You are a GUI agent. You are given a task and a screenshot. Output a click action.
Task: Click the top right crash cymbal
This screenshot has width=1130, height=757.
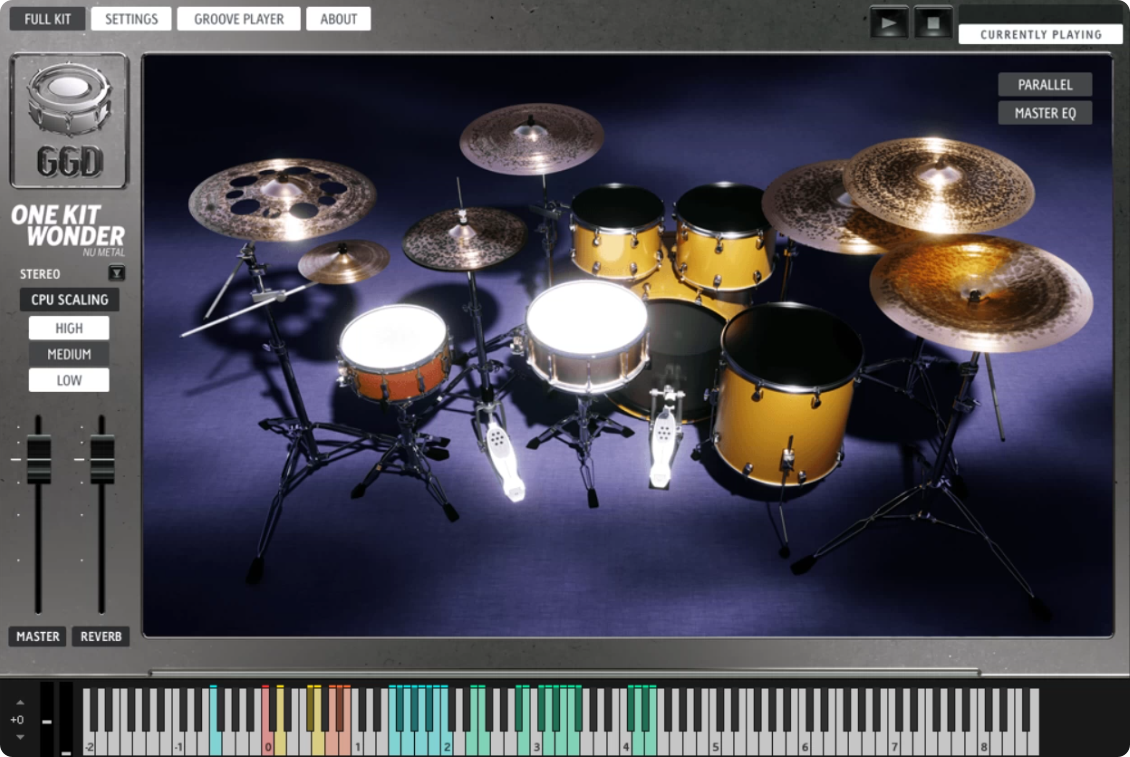(938, 185)
